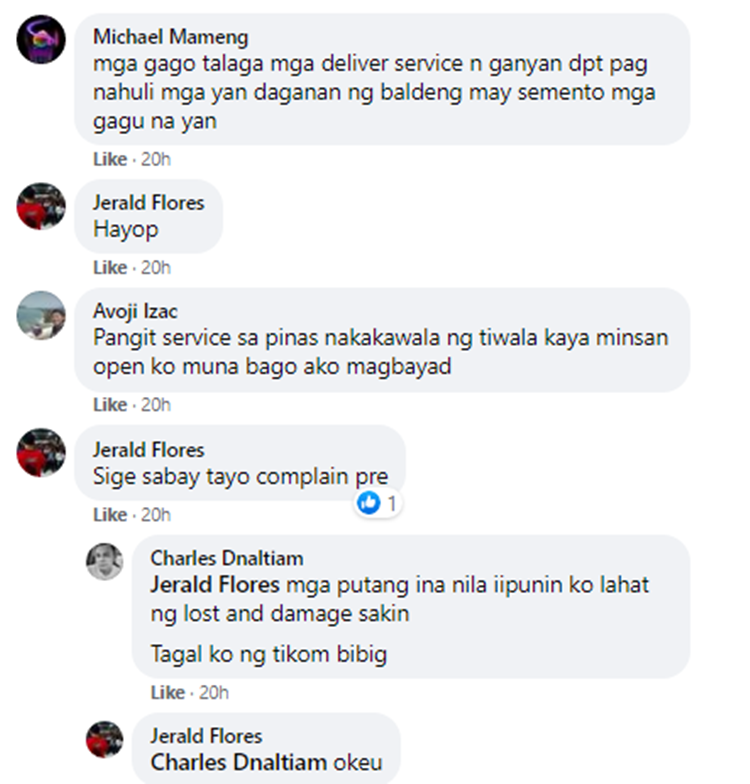Like Michael Mameng's comment
The height and width of the screenshot is (784, 750).
(110, 160)
